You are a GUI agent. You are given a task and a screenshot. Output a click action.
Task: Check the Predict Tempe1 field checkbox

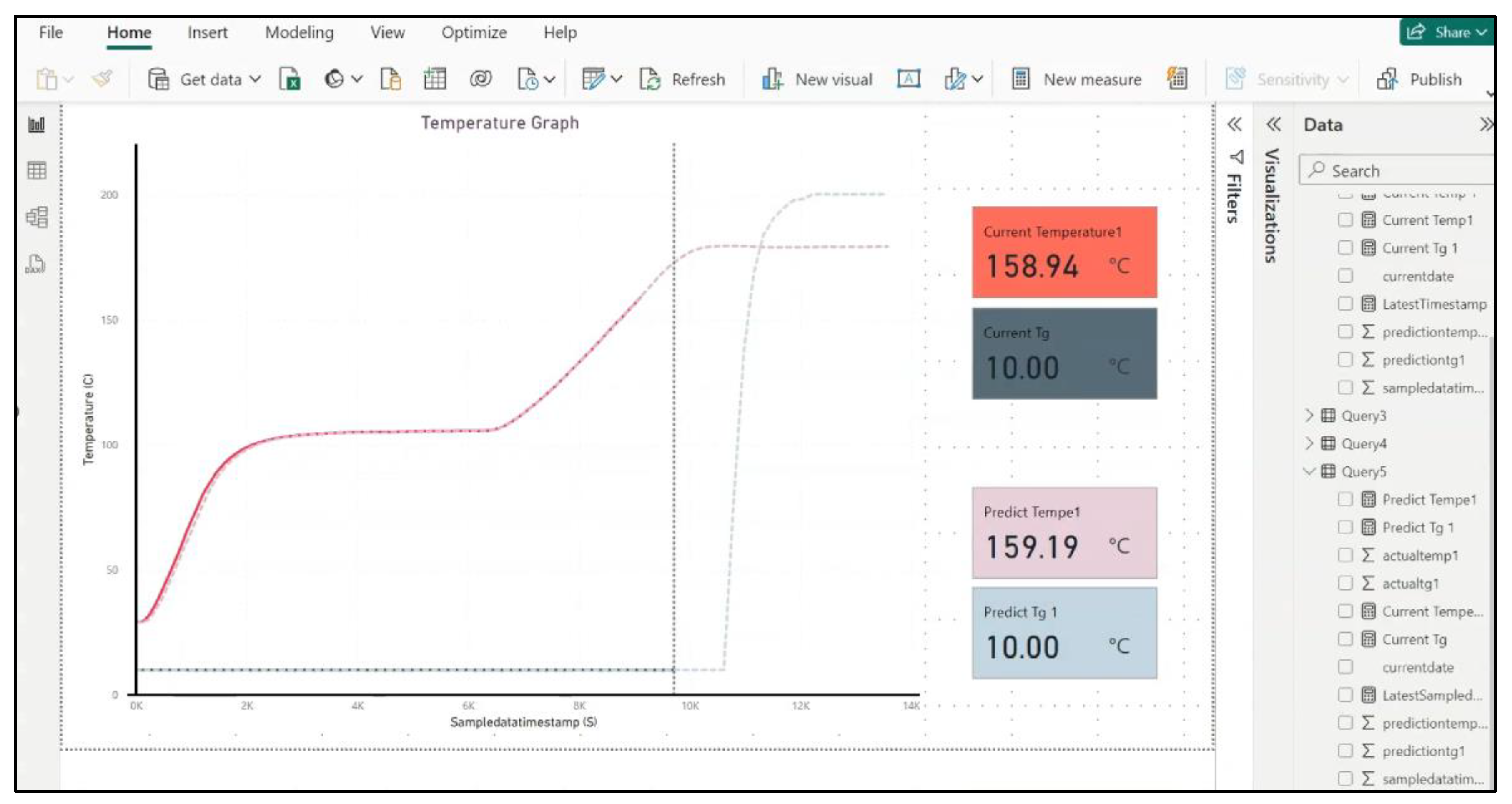(1345, 499)
